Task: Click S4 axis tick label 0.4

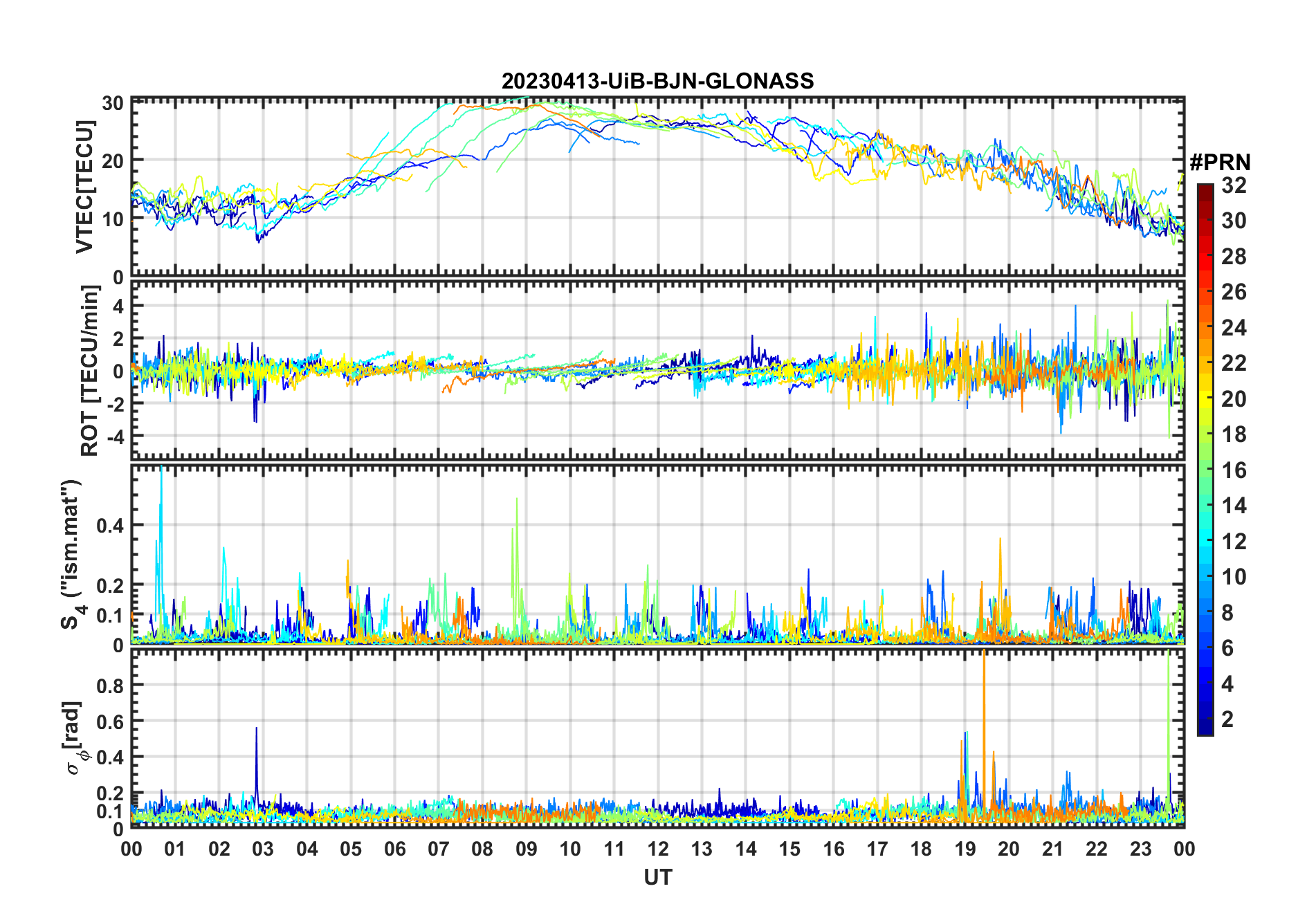Action: pyautogui.click(x=110, y=525)
